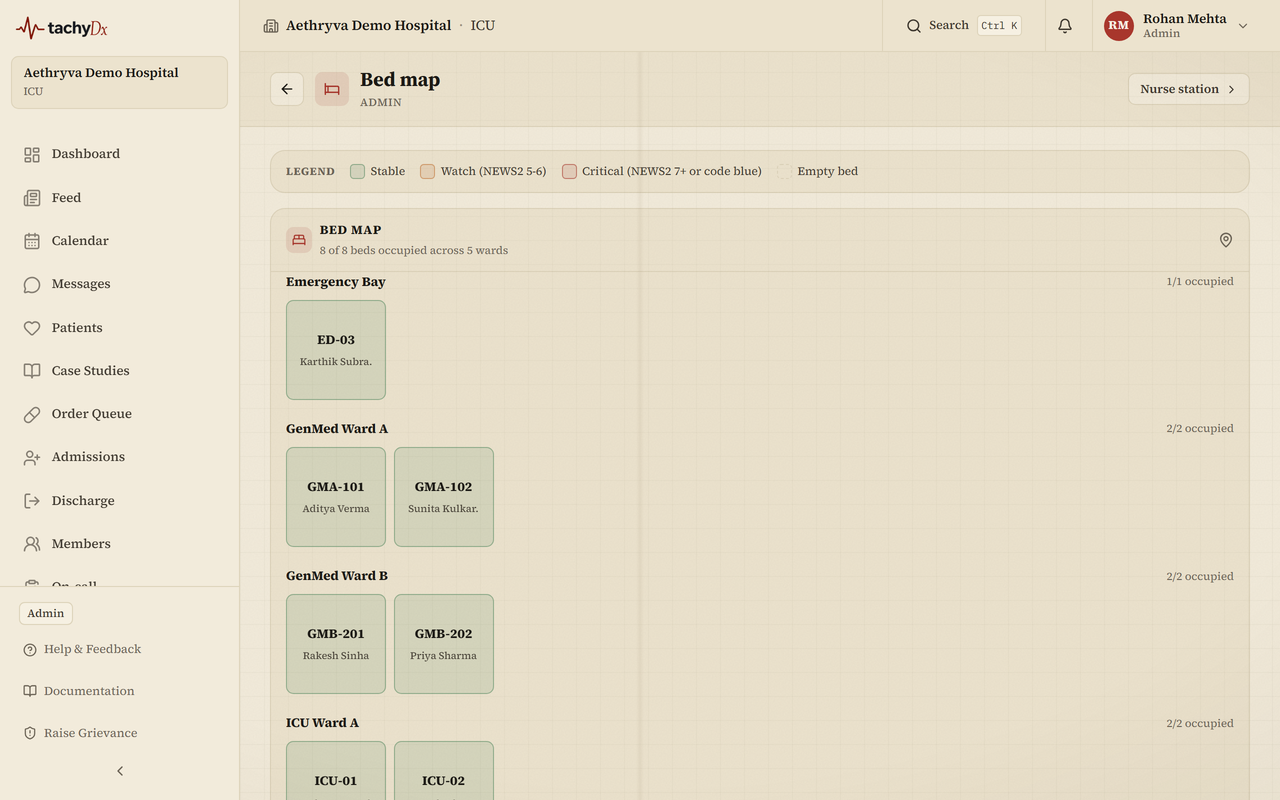Go to Calendar in the sidebar
Viewport: 1280px width, 800px height.
[119, 241]
